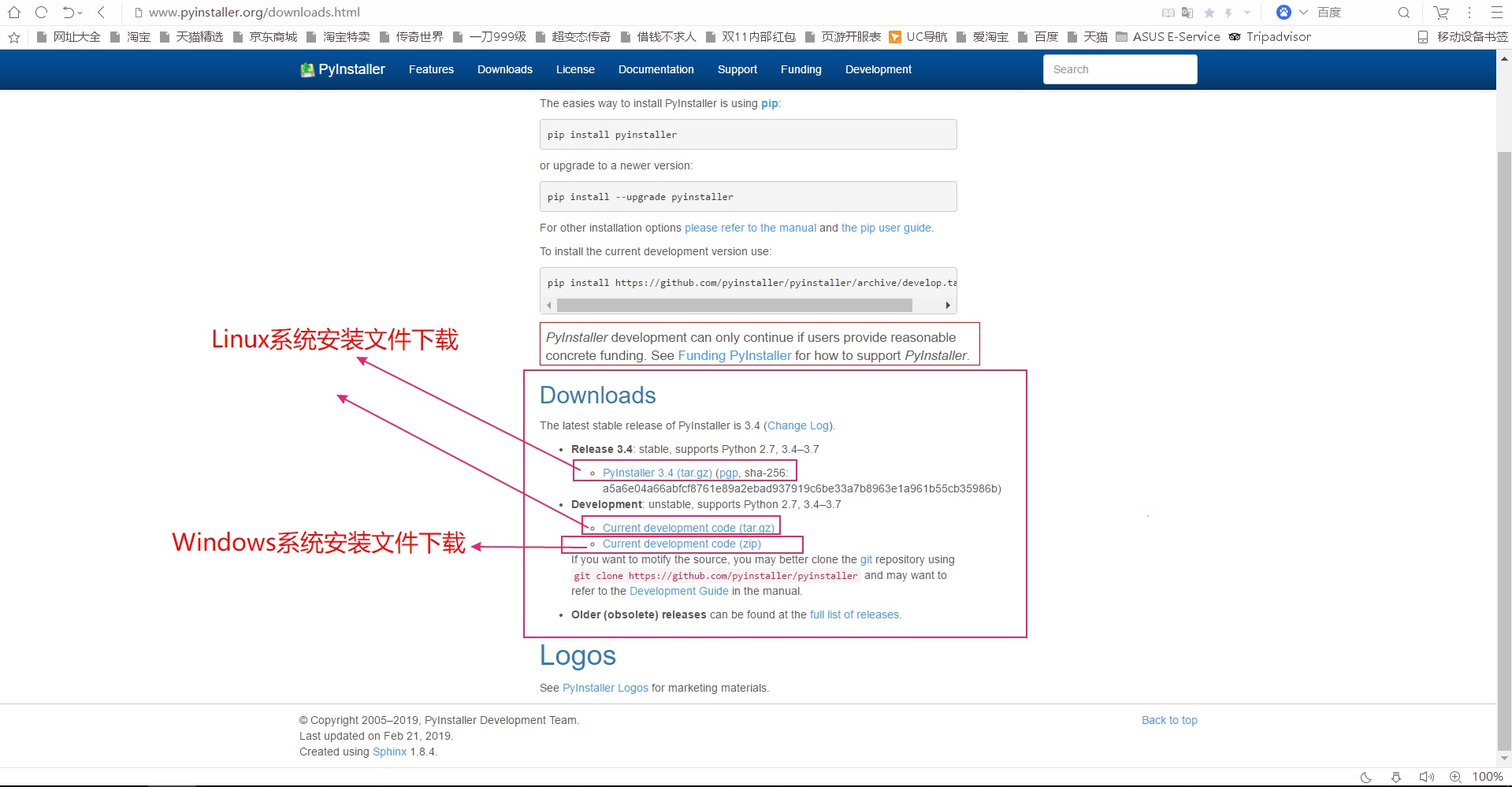Go back using the left chevron icon
Image resolution: width=1512 pixels, height=787 pixels.
click(x=101, y=12)
